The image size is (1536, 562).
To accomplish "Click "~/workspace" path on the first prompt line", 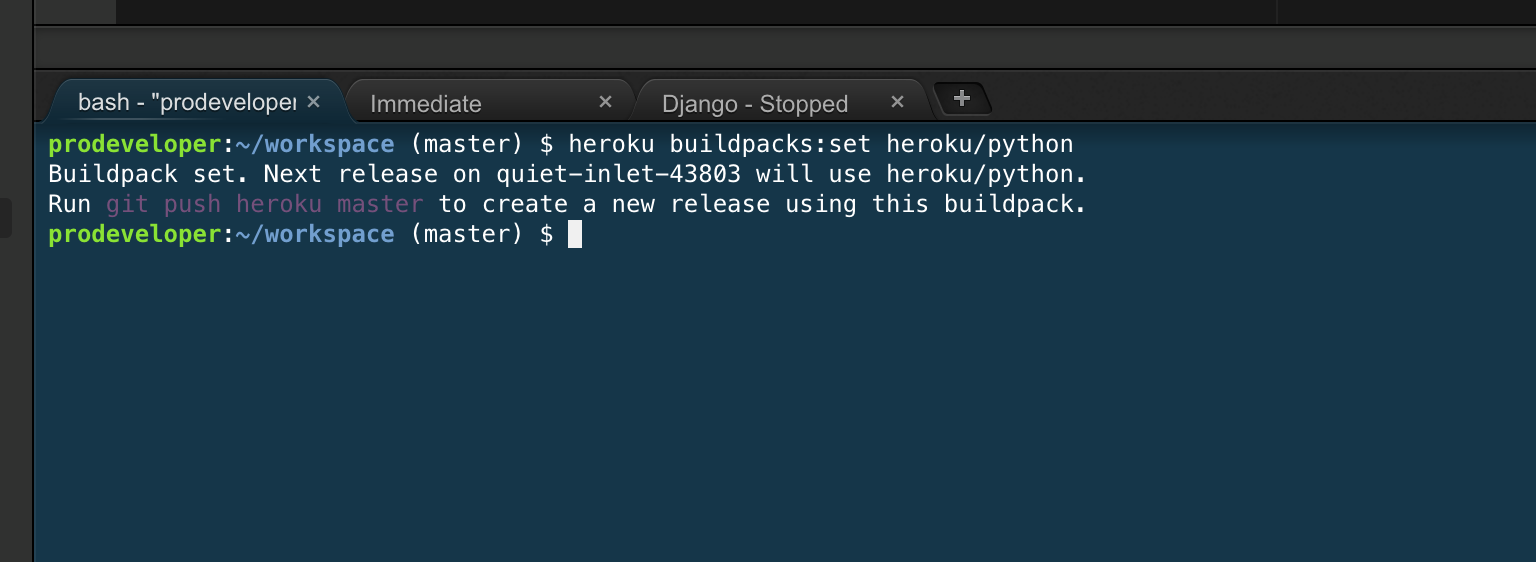I will point(315,144).
